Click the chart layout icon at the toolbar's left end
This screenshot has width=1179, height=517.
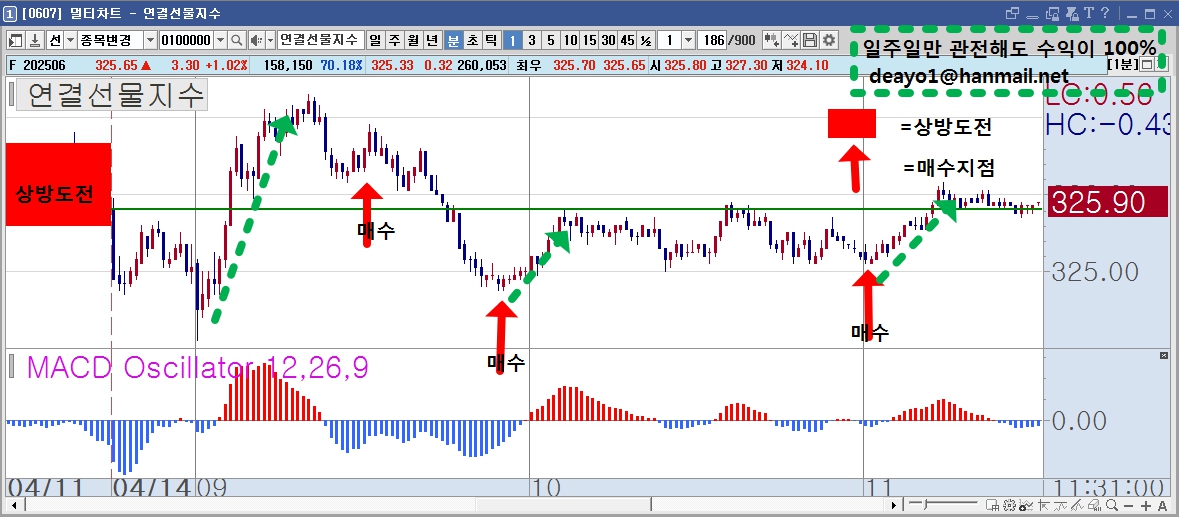tap(16, 40)
